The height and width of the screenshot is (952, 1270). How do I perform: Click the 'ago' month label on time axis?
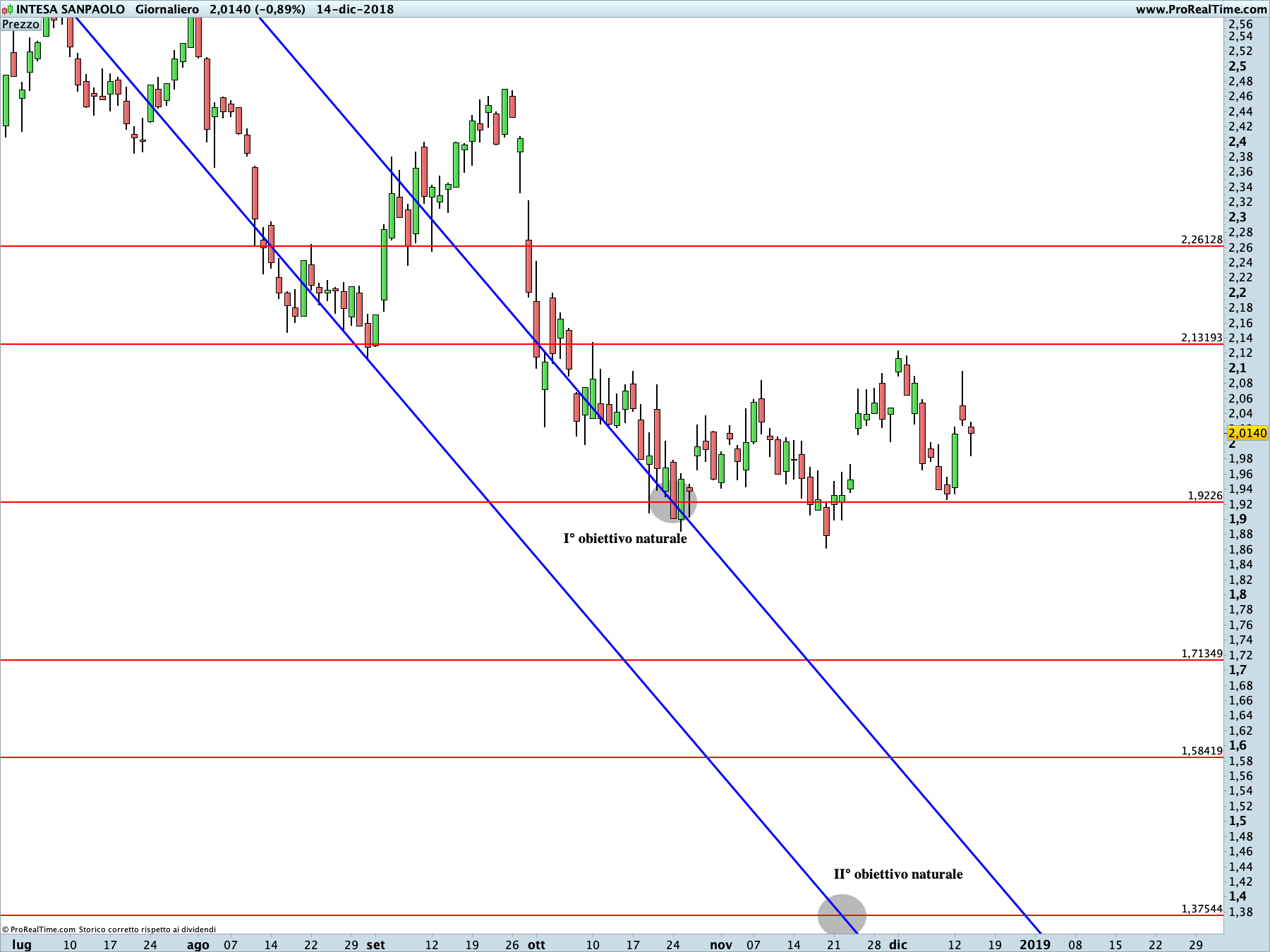coord(198,945)
